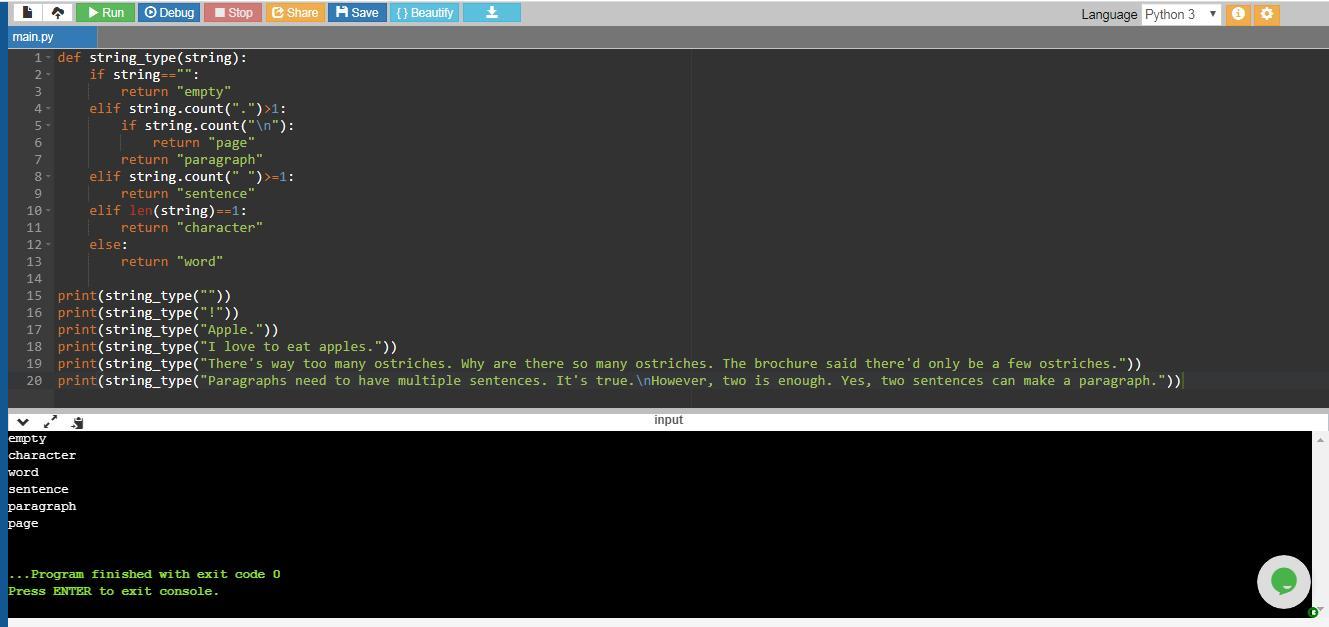1329x627 pixels.
Task: Open the green chat bubble
Action: pos(1283,581)
